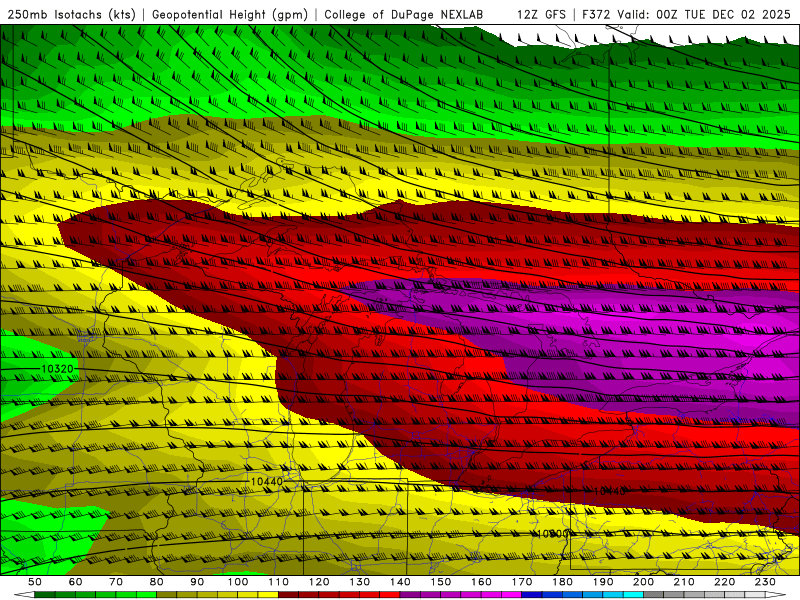This screenshot has height=600, width=800.
Task: Click the left arrow end of color bar
Action: [26, 595]
